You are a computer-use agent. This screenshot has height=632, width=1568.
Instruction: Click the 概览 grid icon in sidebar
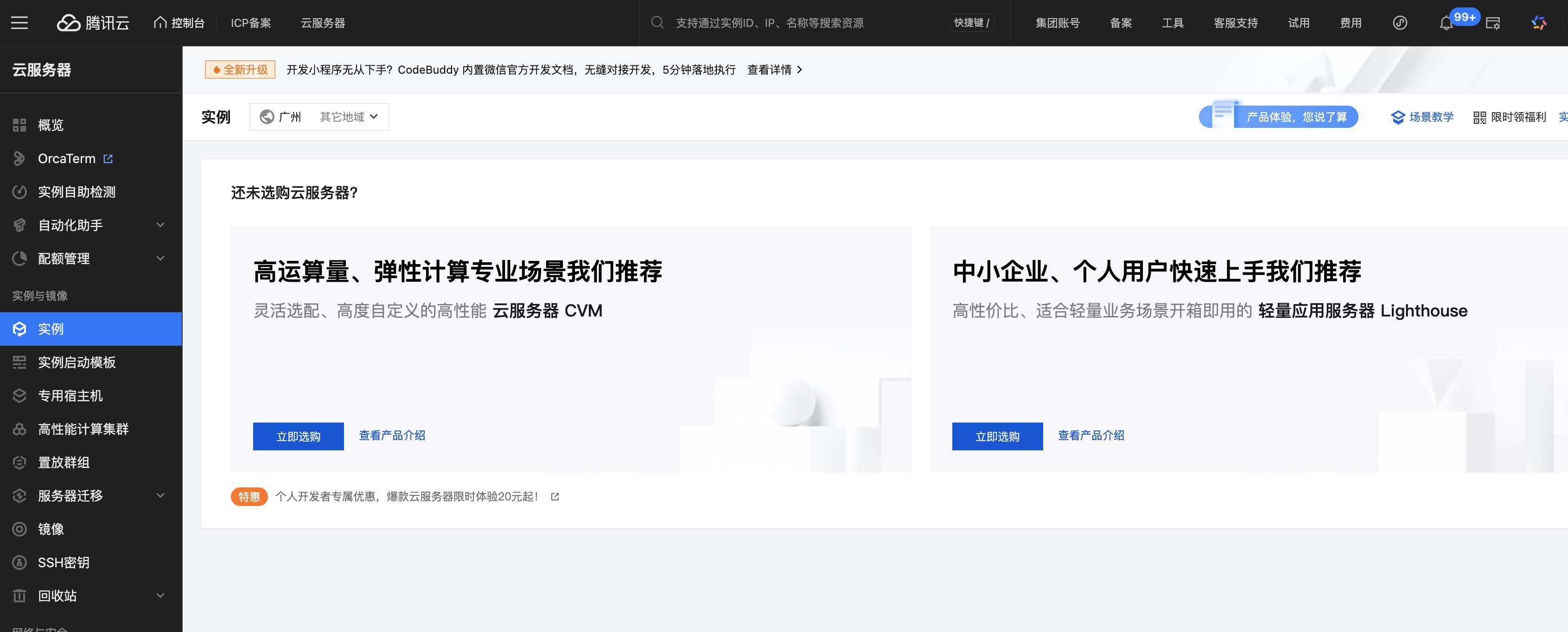[x=19, y=125]
